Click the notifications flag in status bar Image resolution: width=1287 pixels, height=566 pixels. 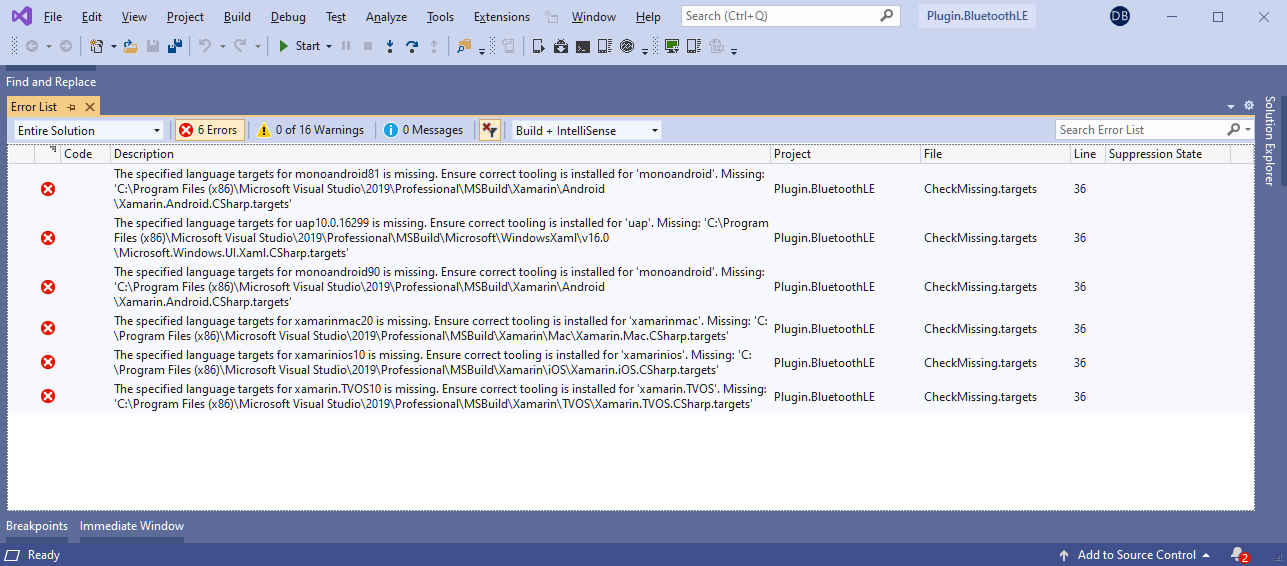1240,555
